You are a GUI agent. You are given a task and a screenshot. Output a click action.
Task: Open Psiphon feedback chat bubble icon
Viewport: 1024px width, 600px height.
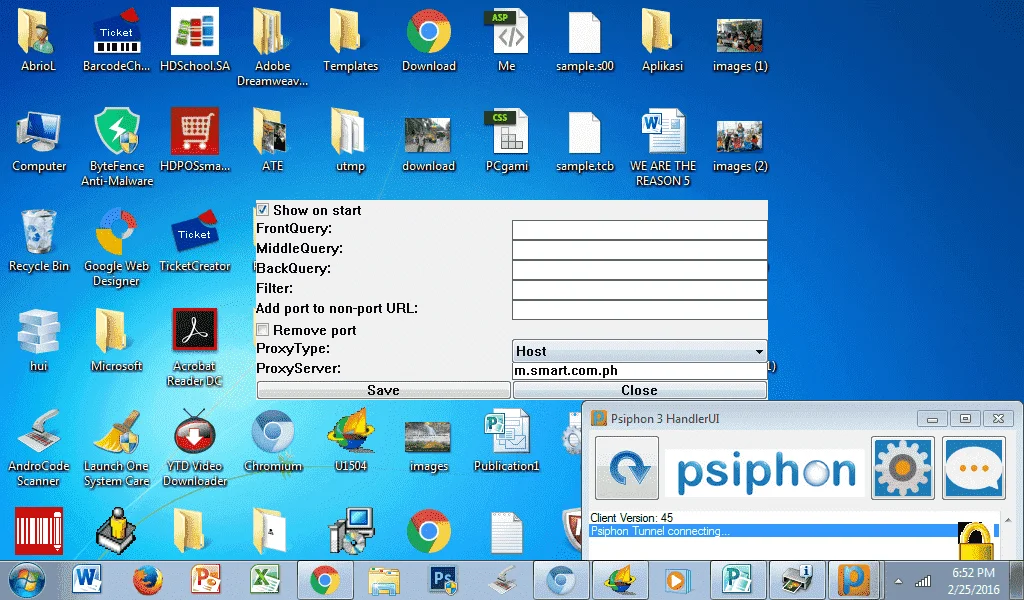tap(974, 469)
